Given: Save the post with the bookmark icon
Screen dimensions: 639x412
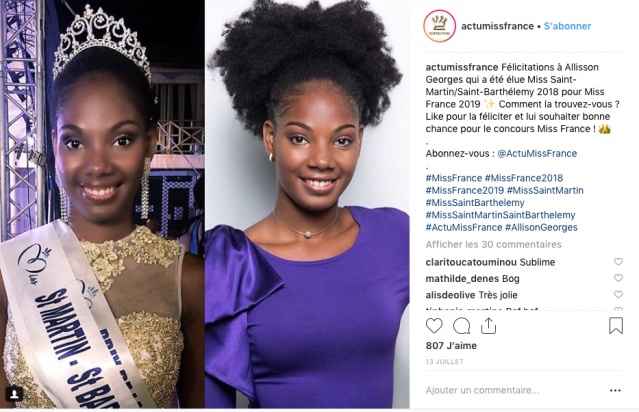Looking at the screenshot, I should [616, 326].
